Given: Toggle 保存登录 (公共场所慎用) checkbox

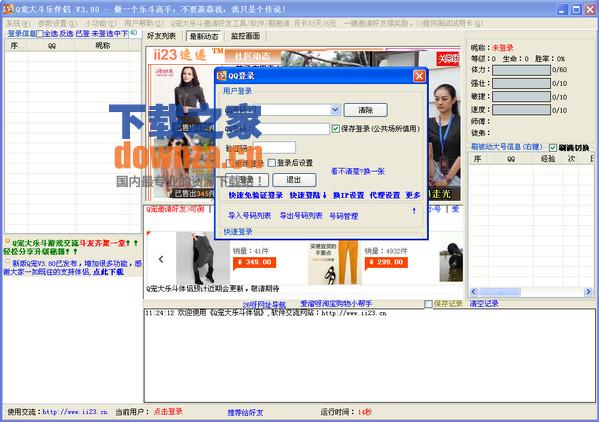Looking at the screenshot, I should (x=335, y=129).
